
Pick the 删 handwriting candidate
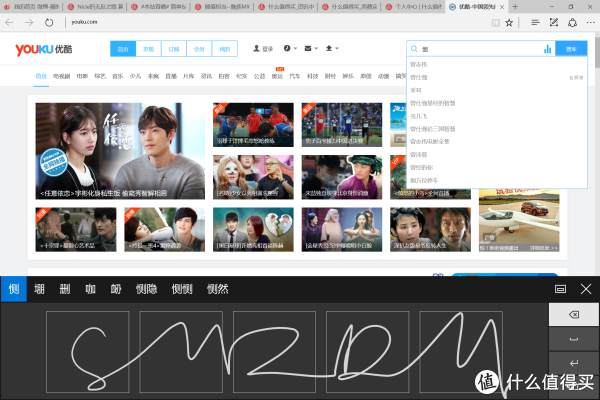(x=65, y=289)
